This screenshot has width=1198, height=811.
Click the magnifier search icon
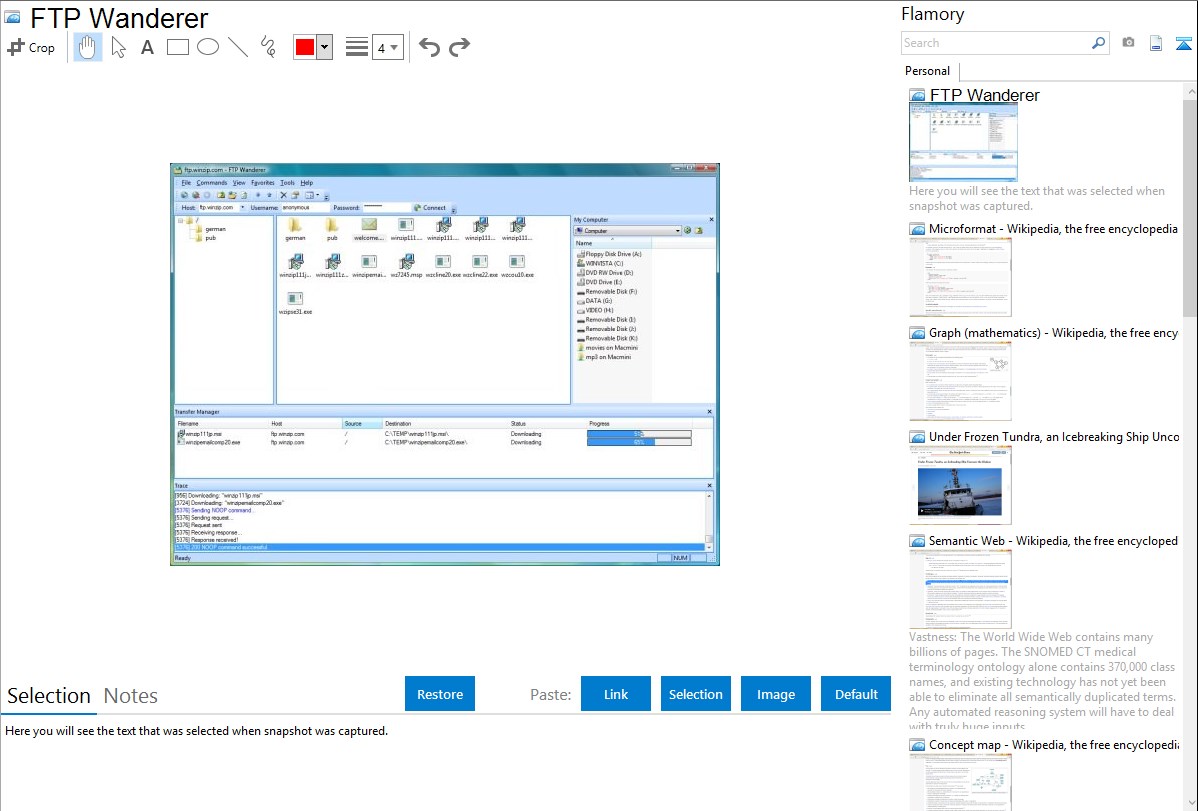[1098, 43]
